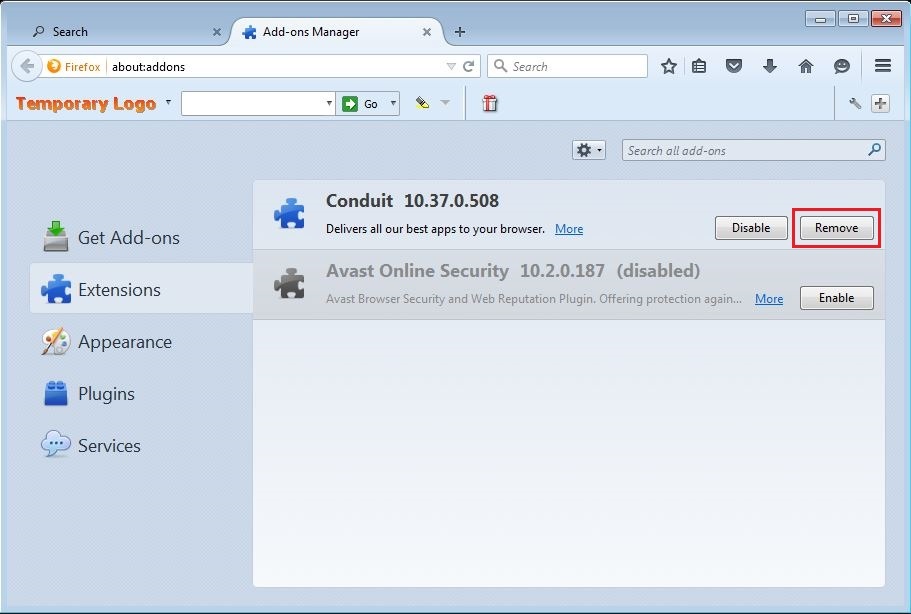
Task: Click the highlighter pen toolbar icon
Action: pos(422,103)
